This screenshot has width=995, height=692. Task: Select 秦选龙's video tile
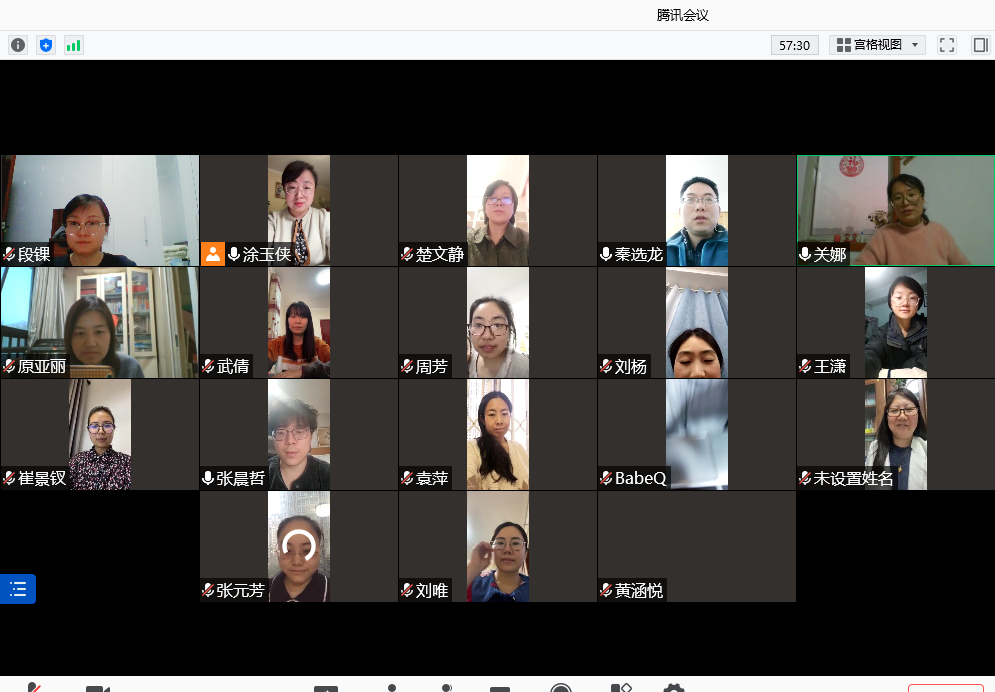point(696,210)
